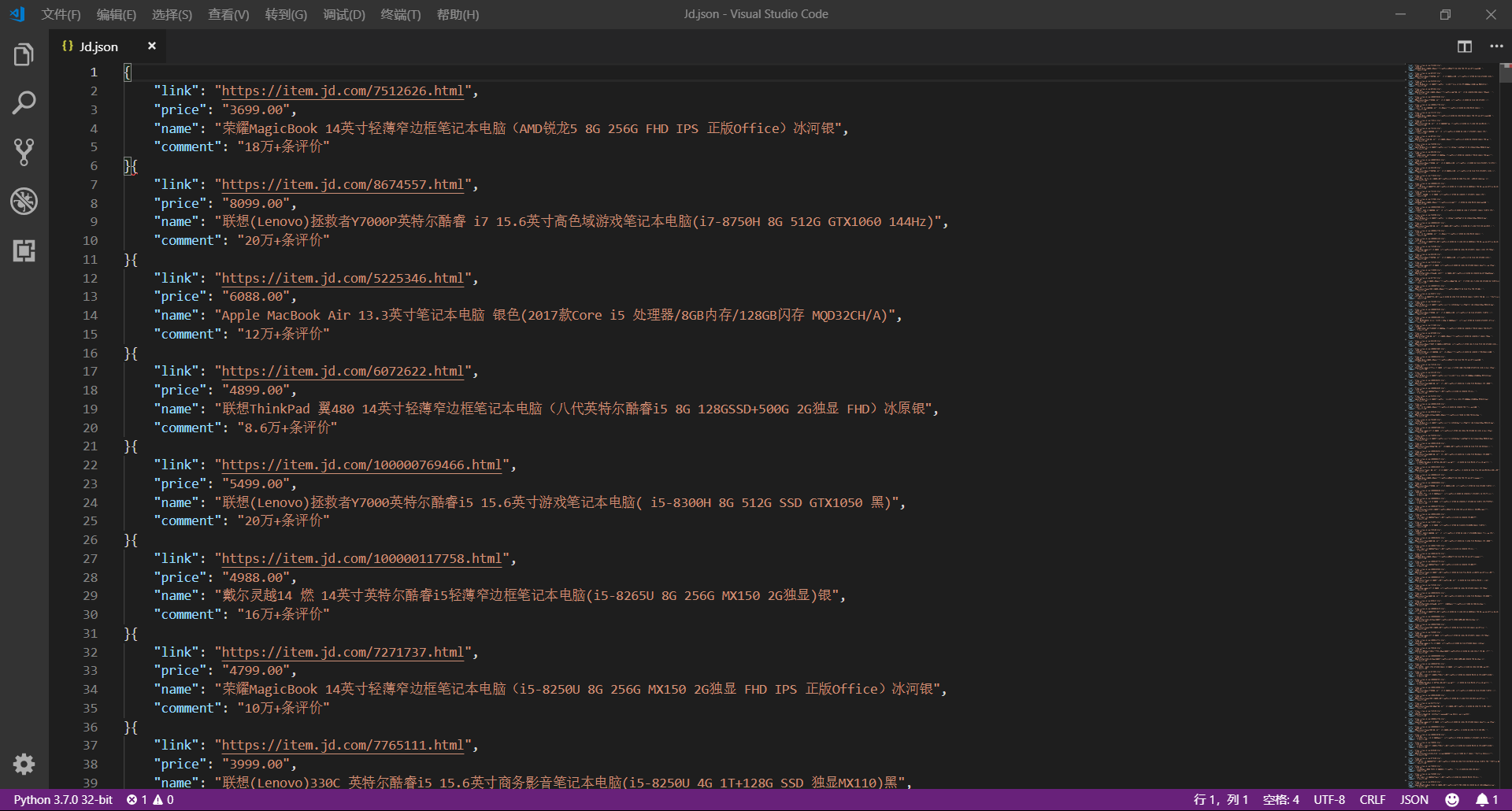Click the UTF-8 encoding selector

[1329, 800]
